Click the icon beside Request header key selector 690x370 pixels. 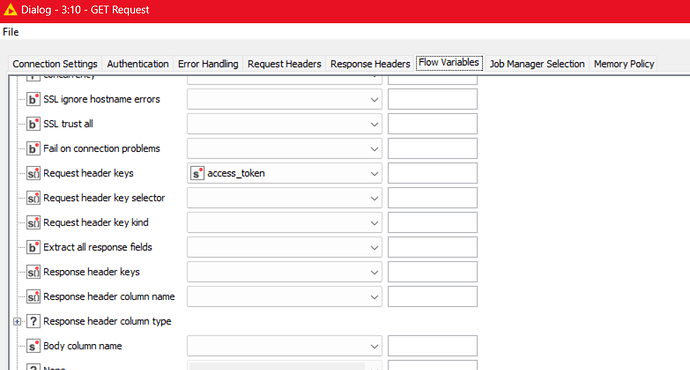click(33, 198)
